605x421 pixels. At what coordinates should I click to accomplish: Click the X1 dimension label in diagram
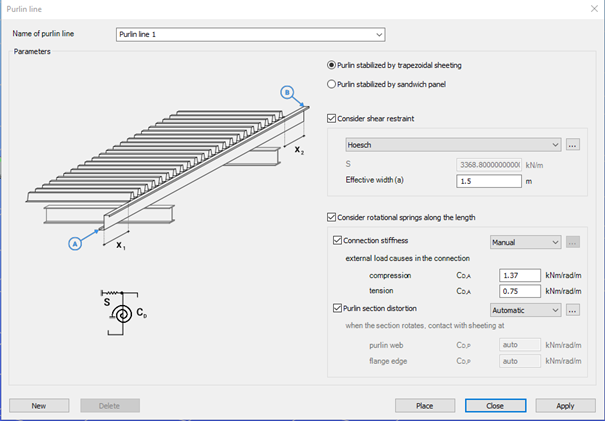(121, 245)
